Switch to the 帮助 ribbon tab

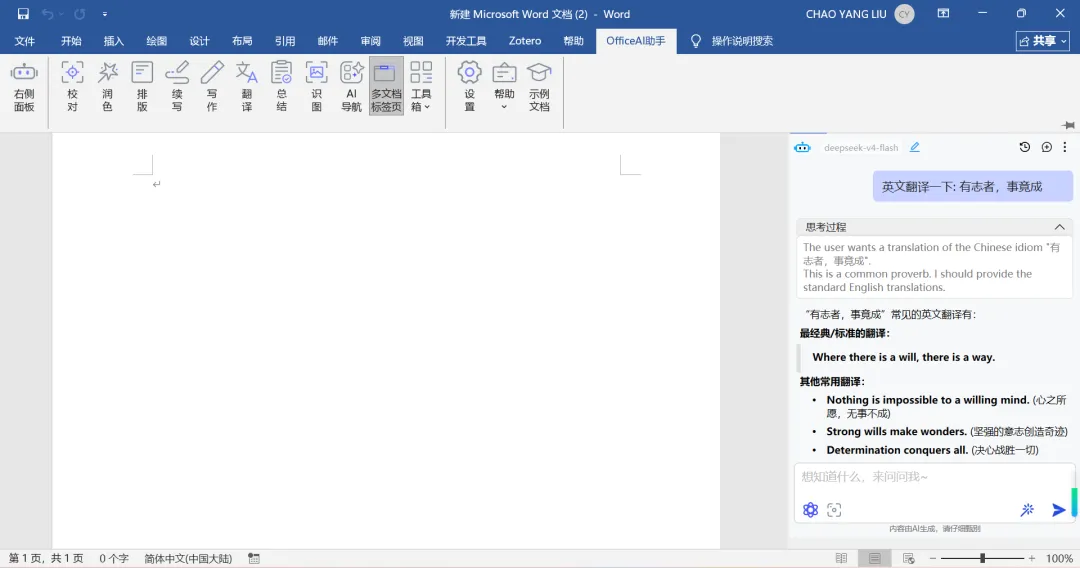[573, 41]
